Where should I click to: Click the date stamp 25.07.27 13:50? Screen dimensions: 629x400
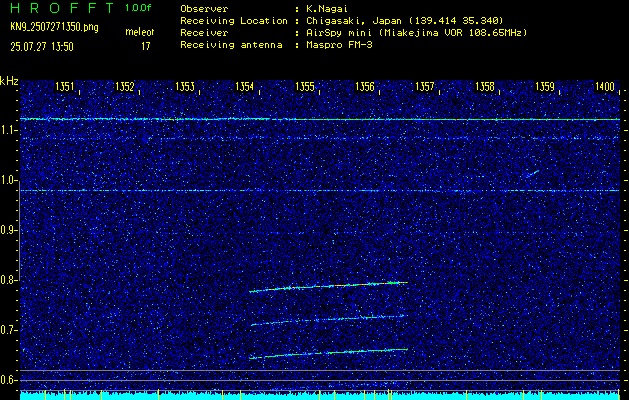click(x=42, y=47)
